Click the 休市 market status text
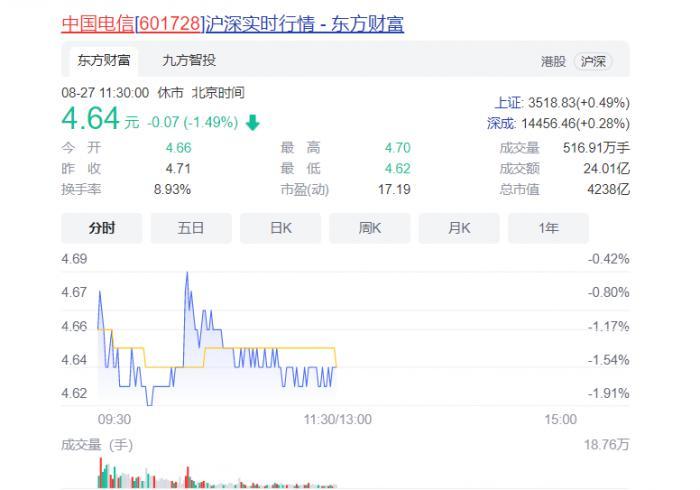700x490 pixels. [170, 93]
